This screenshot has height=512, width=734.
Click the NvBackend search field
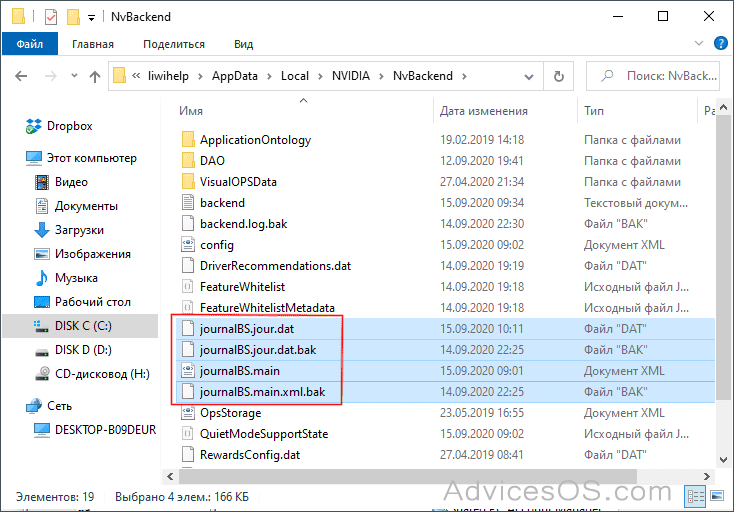point(653,76)
